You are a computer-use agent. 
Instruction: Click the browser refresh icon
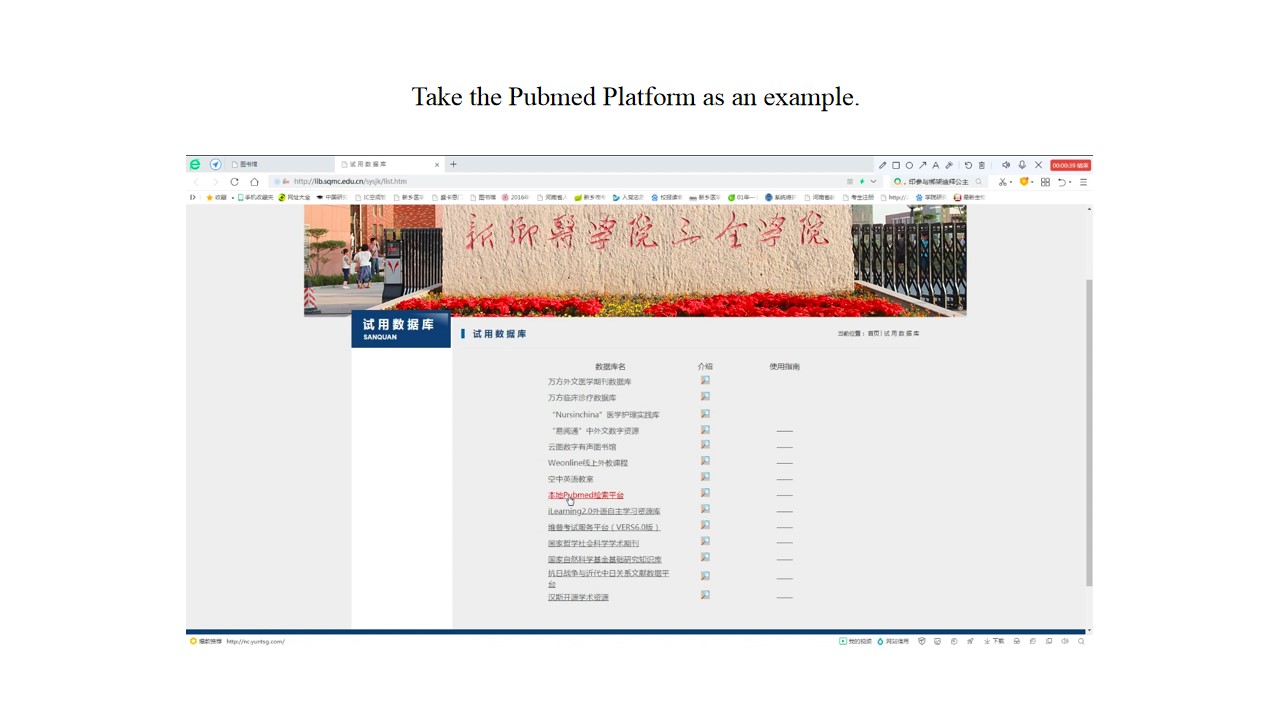click(234, 182)
